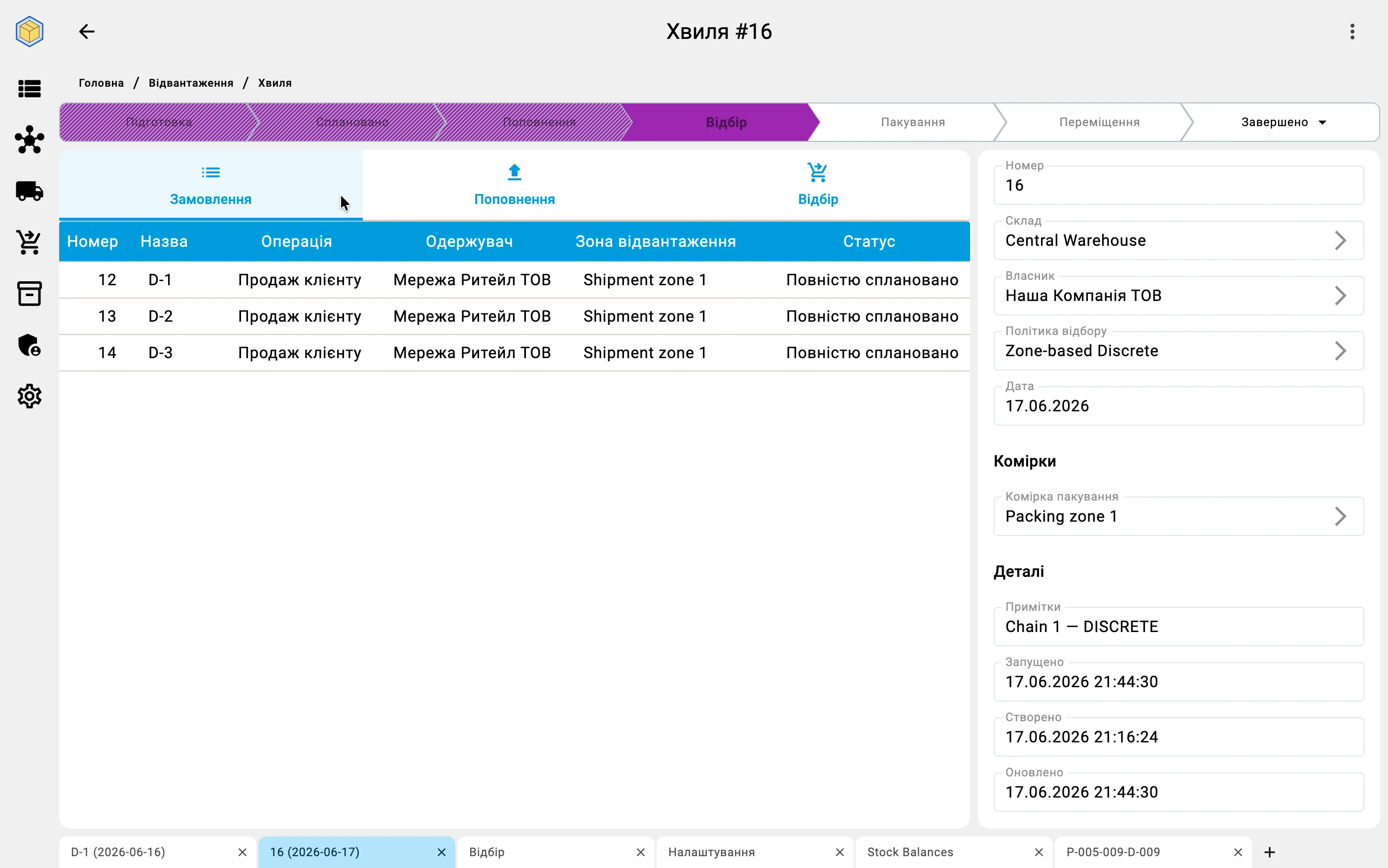Close the P-005-009-D-009 bottom tab
This screenshot has width=1388, height=868.
point(1238,852)
